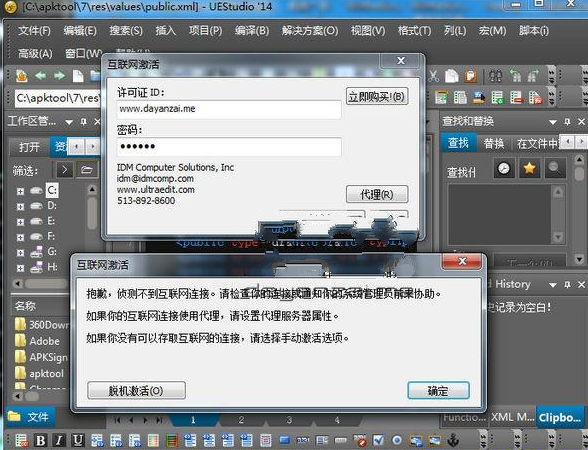Click the star favorites icon in Find panel
The image size is (588, 450).
point(529,168)
